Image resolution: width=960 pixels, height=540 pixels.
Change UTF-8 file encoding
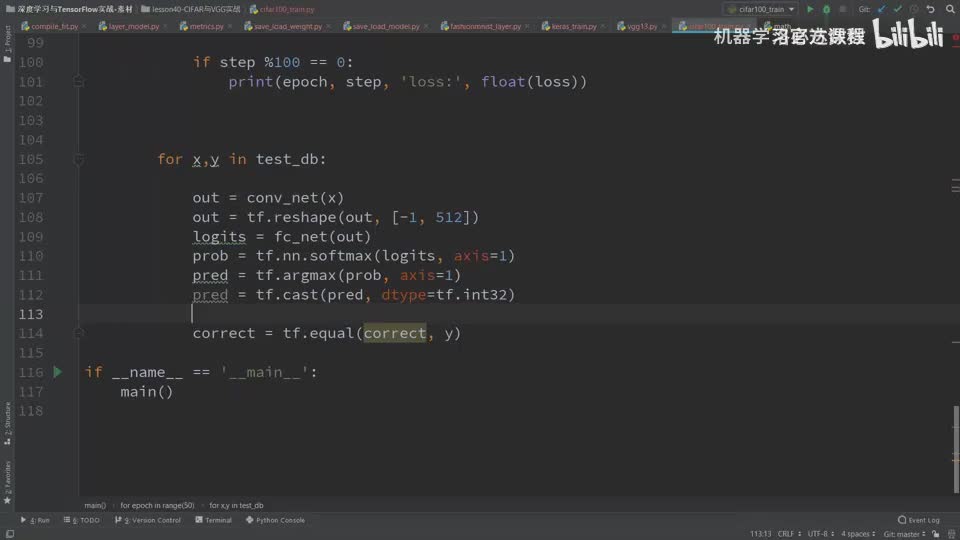(820, 534)
